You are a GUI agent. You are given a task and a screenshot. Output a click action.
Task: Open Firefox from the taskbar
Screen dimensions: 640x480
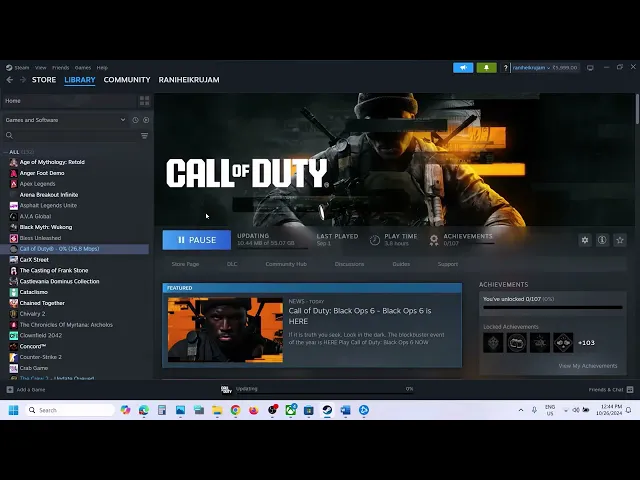(x=254, y=410)
